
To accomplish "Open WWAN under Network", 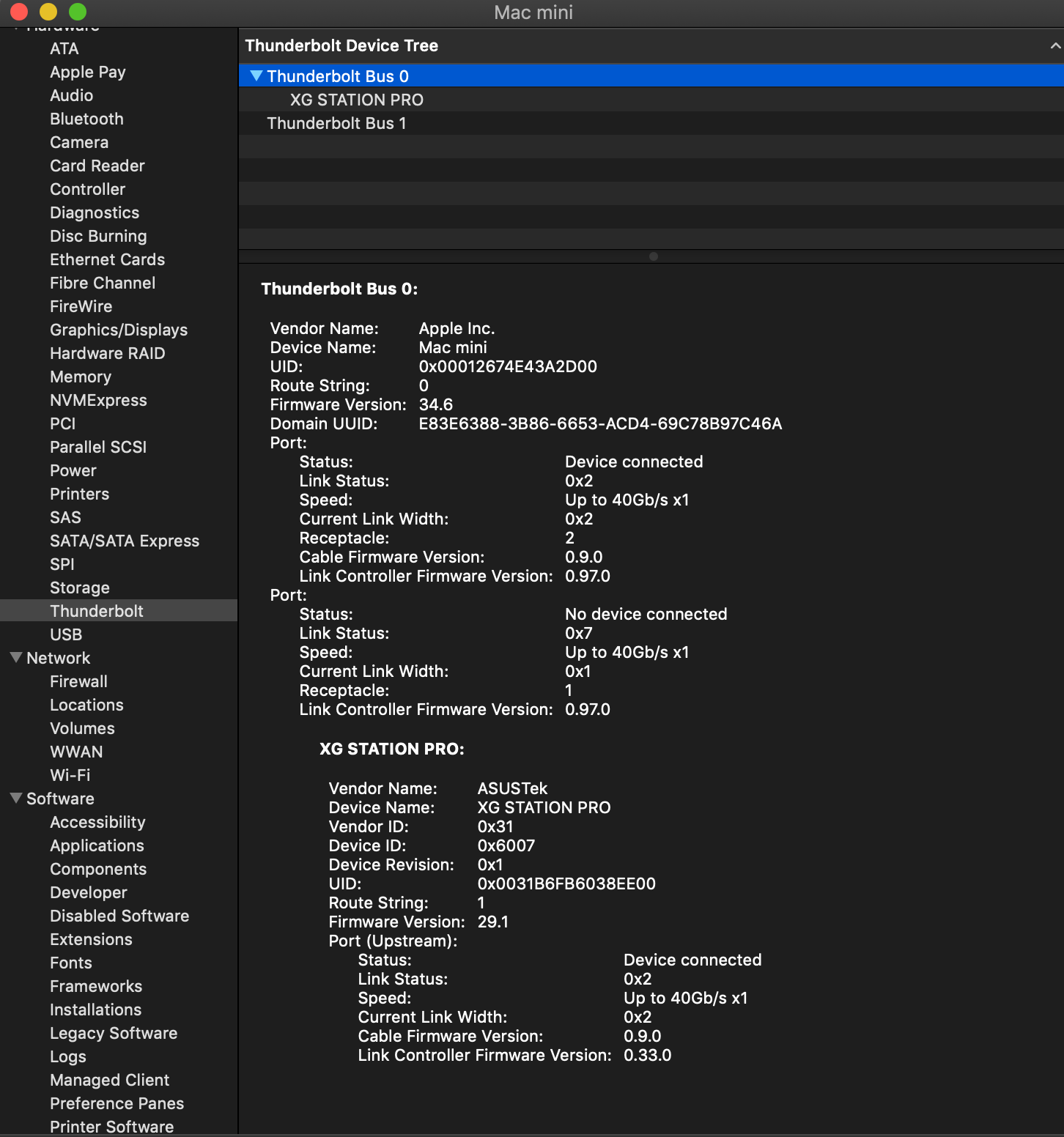I will (76, 752).
